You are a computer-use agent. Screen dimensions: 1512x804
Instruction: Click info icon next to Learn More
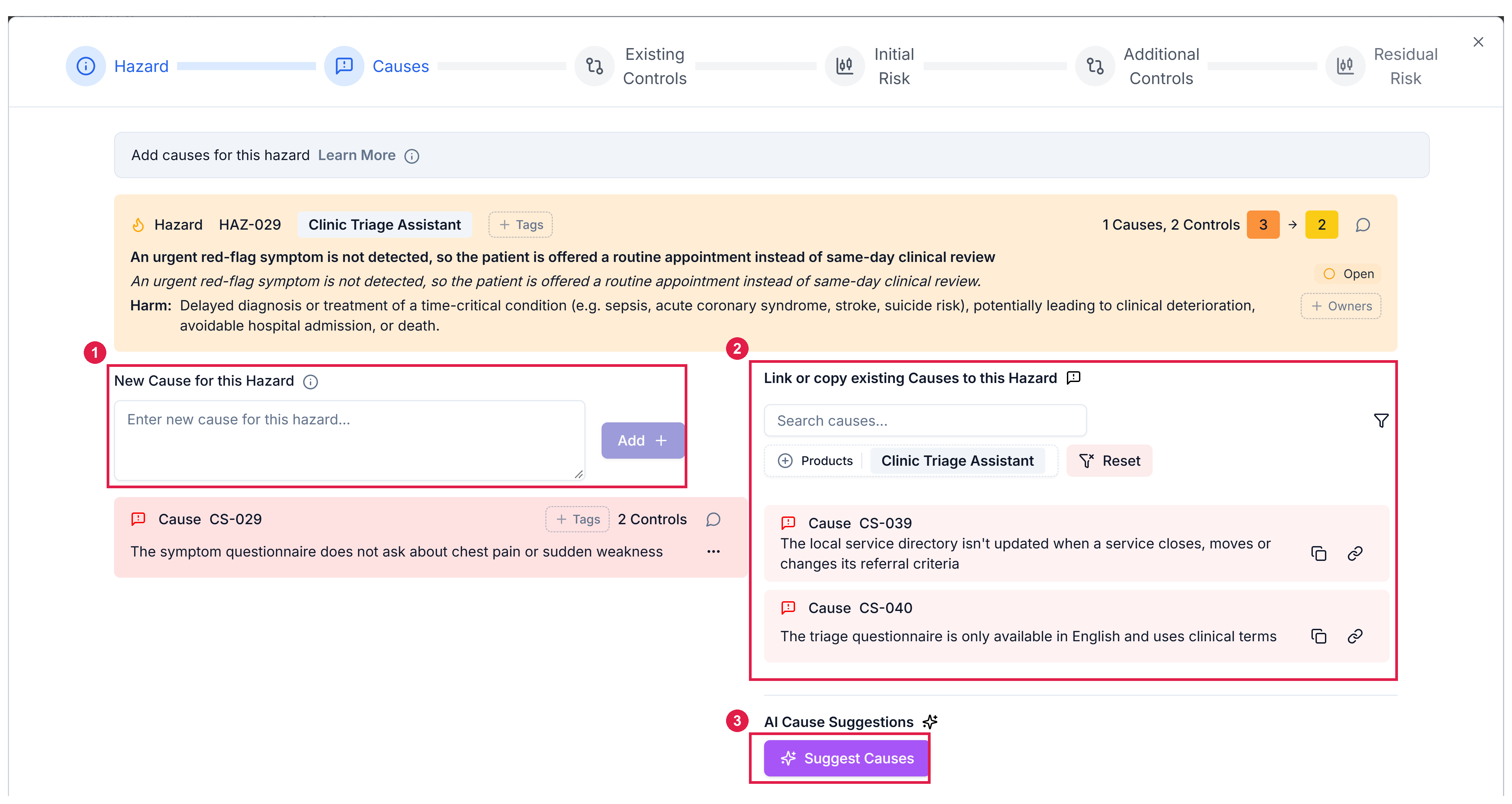point(411,156)
